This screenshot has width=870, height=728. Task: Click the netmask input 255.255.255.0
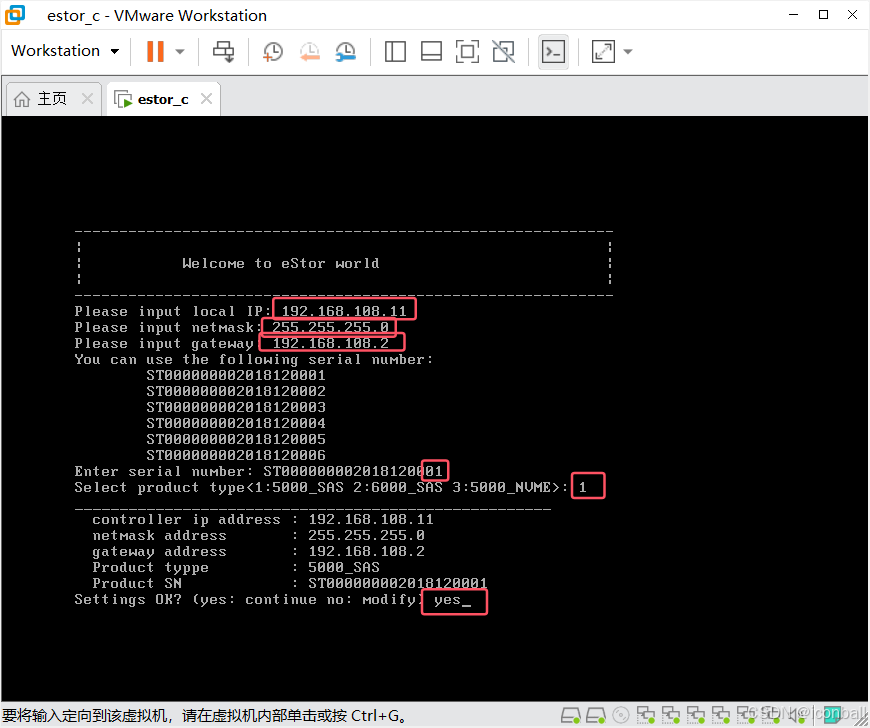click(330, 327)
